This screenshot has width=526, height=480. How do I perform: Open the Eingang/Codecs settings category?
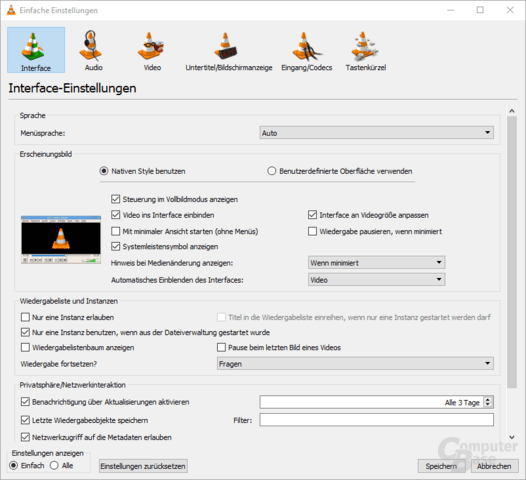click(x=307, y=50)
